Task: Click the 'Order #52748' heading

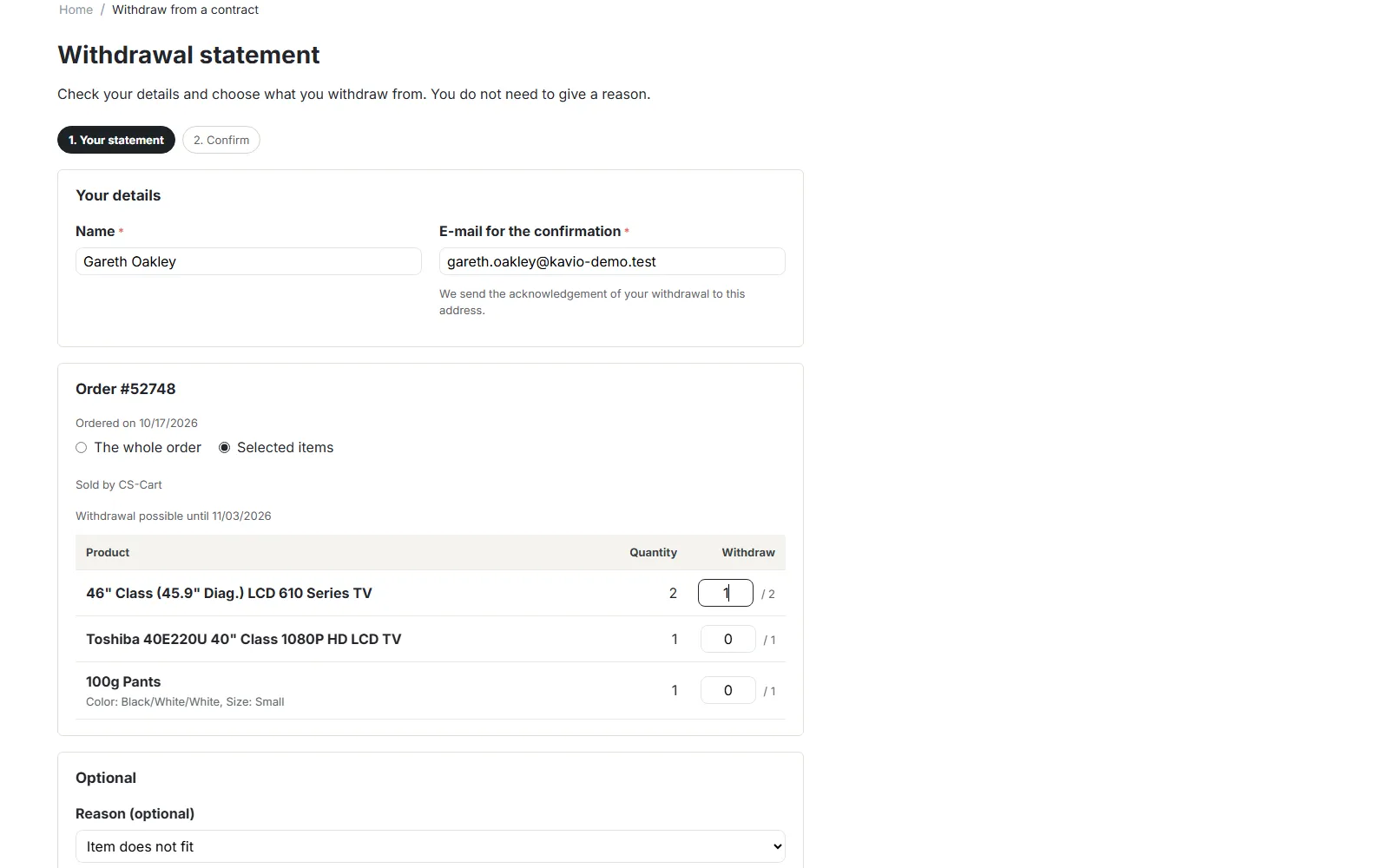Action: pyautogui.click(x=126, y=389)
